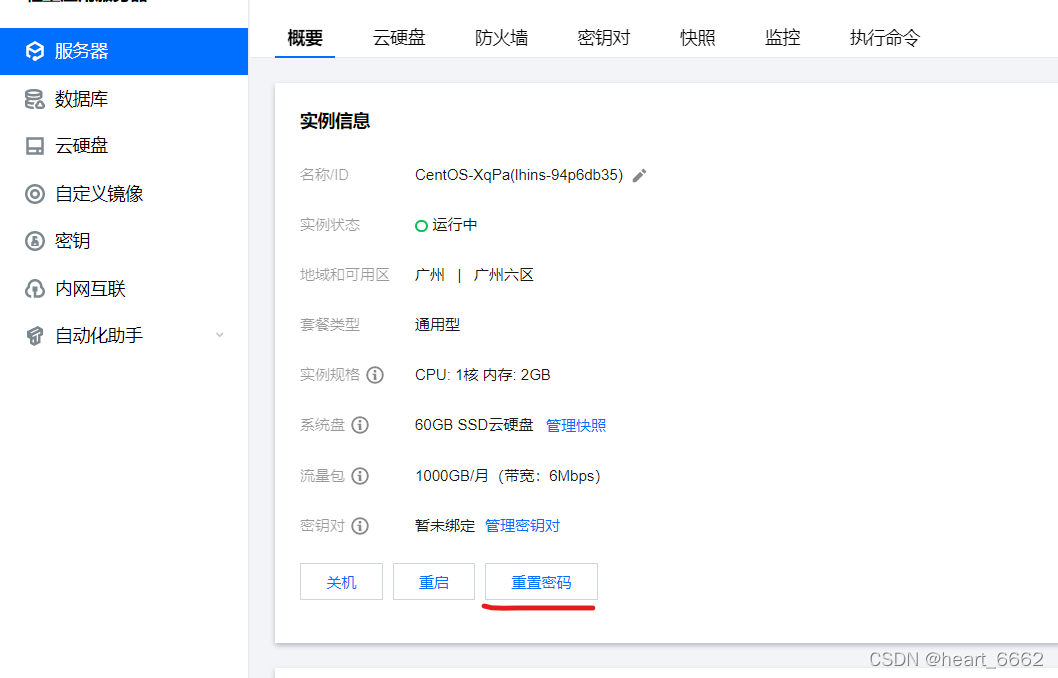Click the green 运行中 status circle
This screenshot has height=678, width=1058.
(421, 225)
